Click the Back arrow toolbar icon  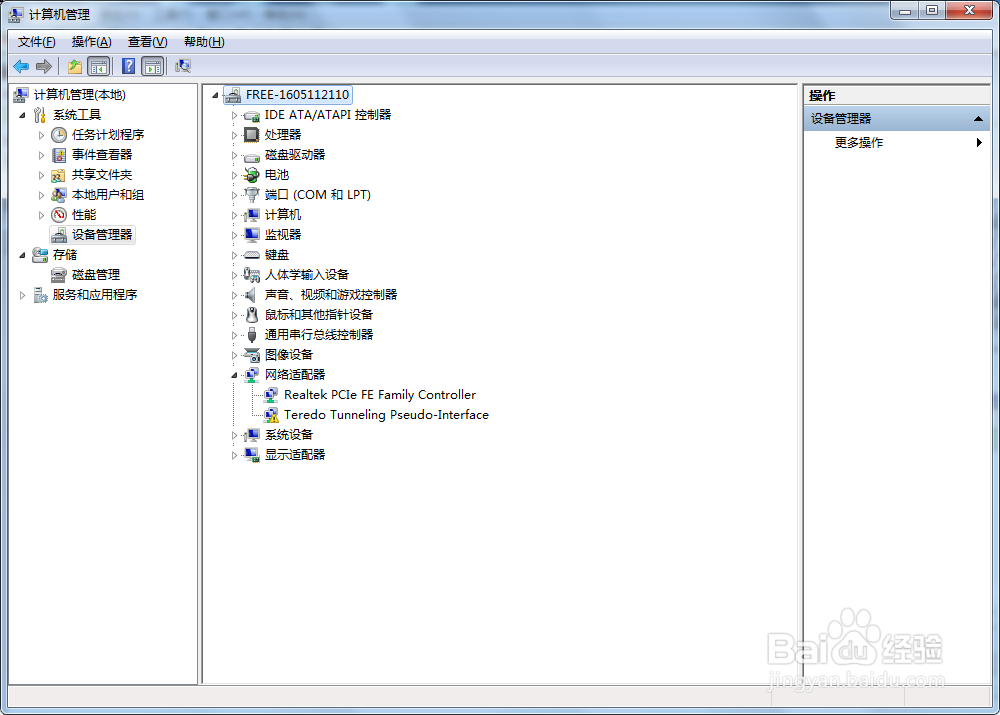pyautogui.click(x=21, y=66)
